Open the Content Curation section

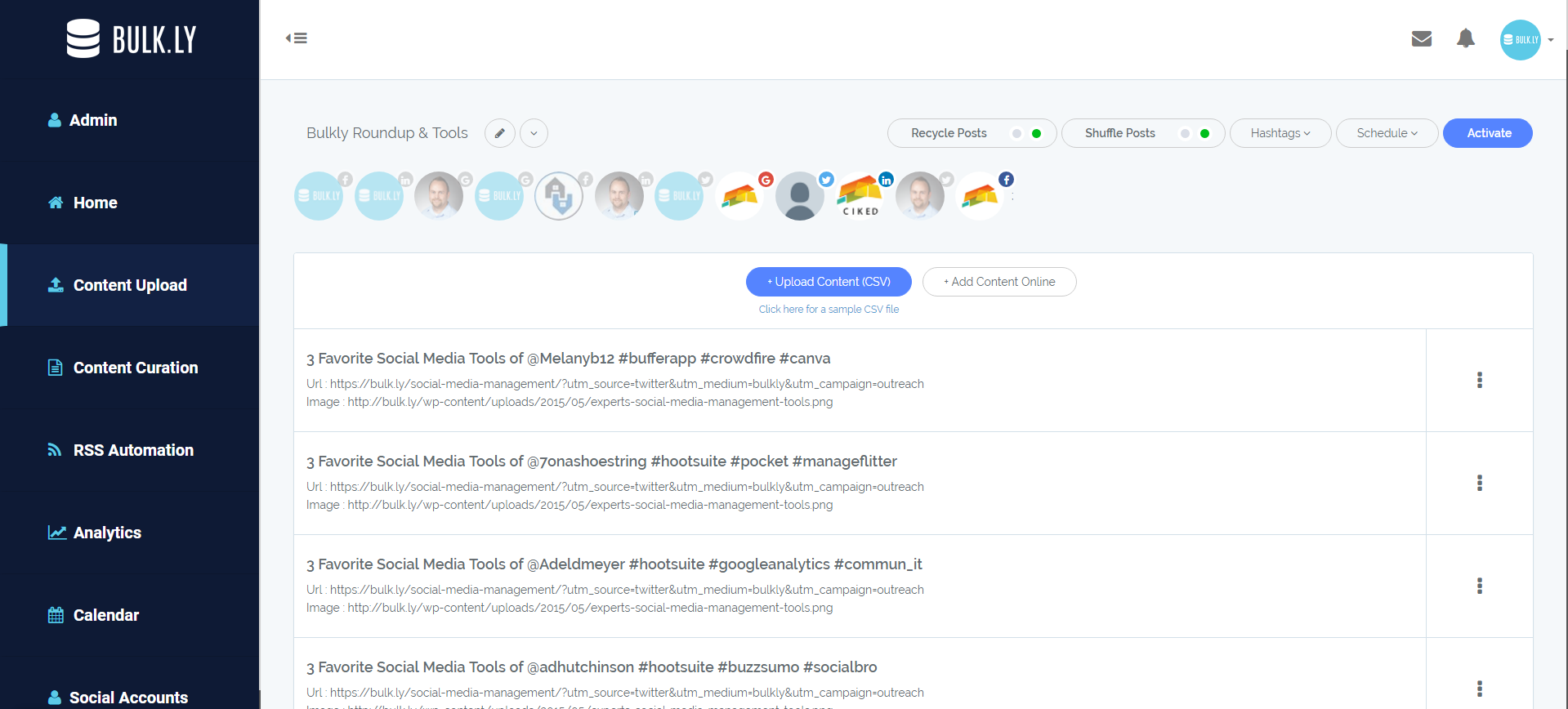pos(135,368)
